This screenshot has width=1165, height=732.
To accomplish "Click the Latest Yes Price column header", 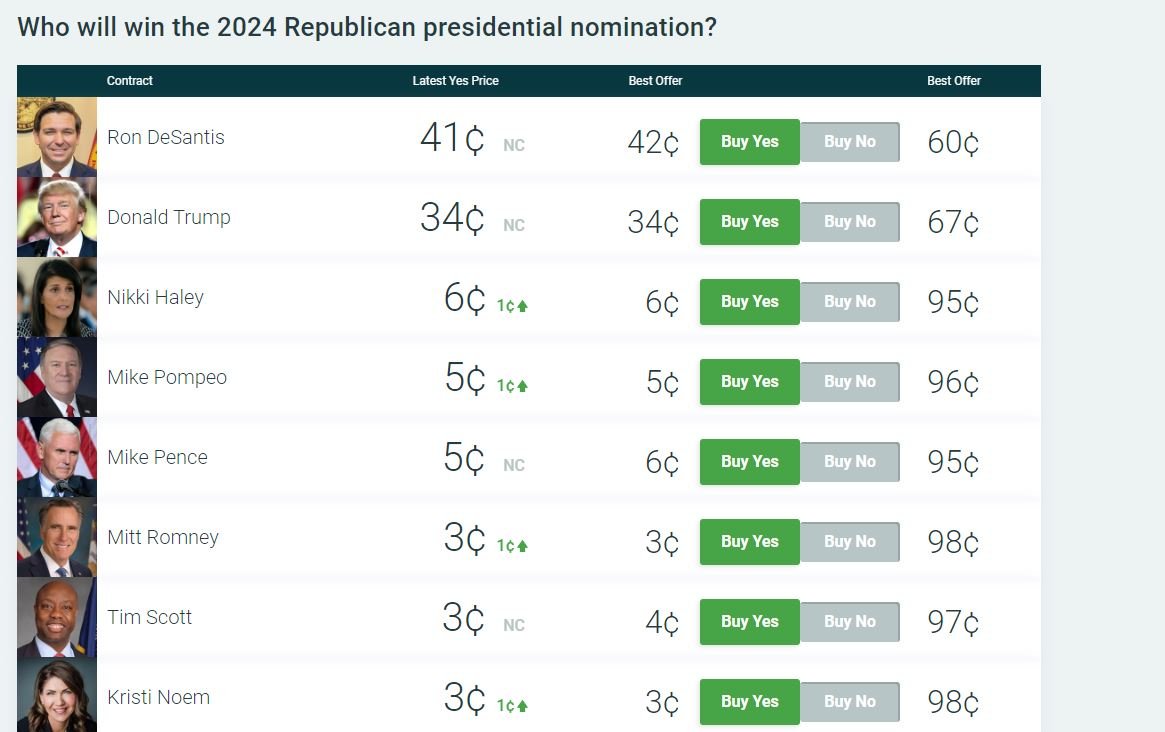I will [x=455, y=81].
